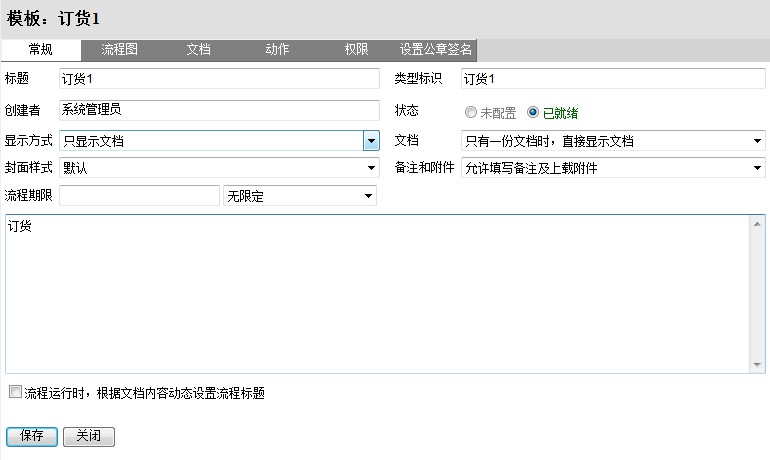Switch to the 流程图 tab
This screenshot has height=460, width=770.
(x=119, y=49)
